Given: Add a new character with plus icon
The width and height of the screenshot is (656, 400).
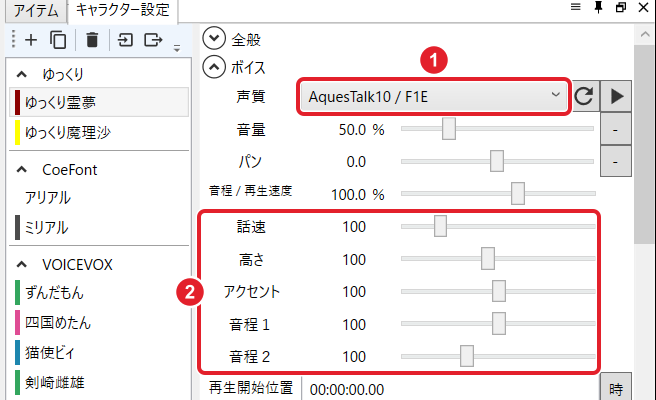Looking at the screenshot, I should (31, 40).
